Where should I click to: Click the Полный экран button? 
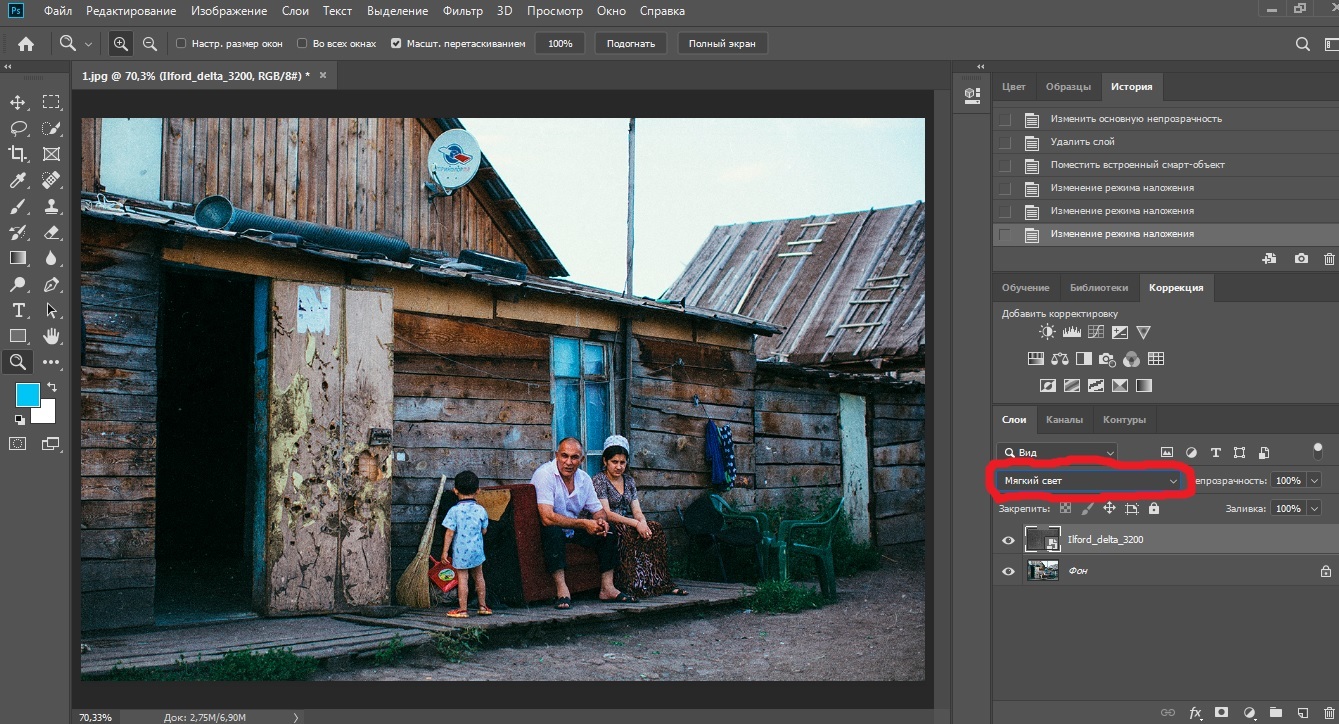pyautogui.click(x=722, y=44)
